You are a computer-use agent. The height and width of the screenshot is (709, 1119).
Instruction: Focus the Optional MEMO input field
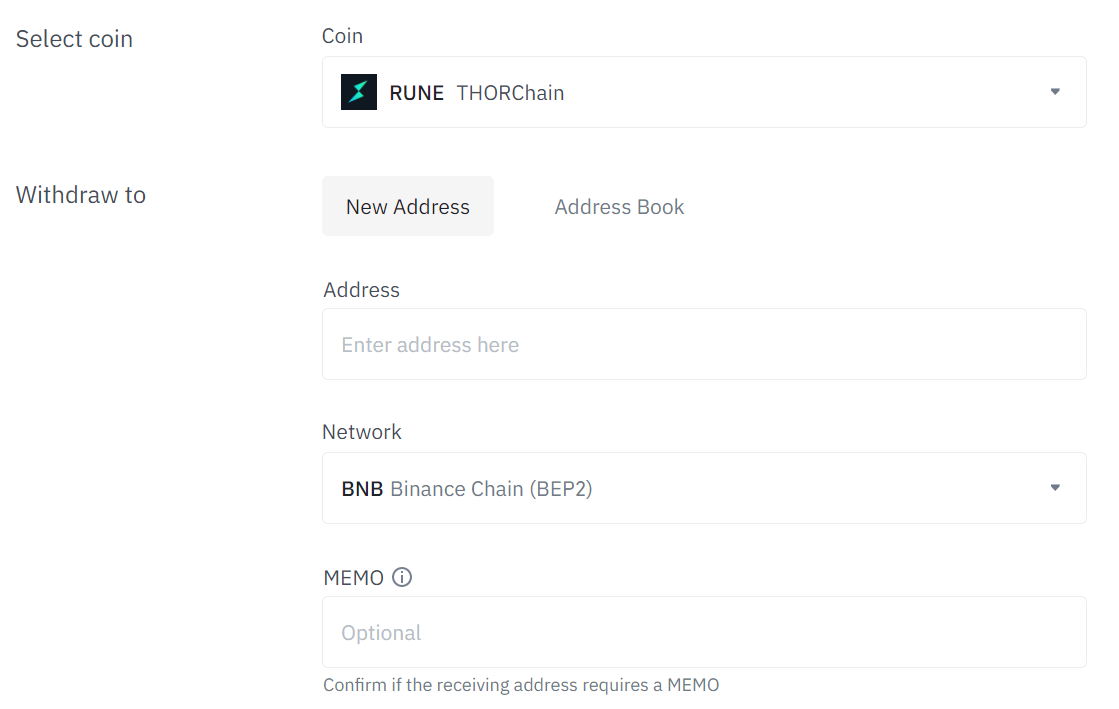coord(703,633)
